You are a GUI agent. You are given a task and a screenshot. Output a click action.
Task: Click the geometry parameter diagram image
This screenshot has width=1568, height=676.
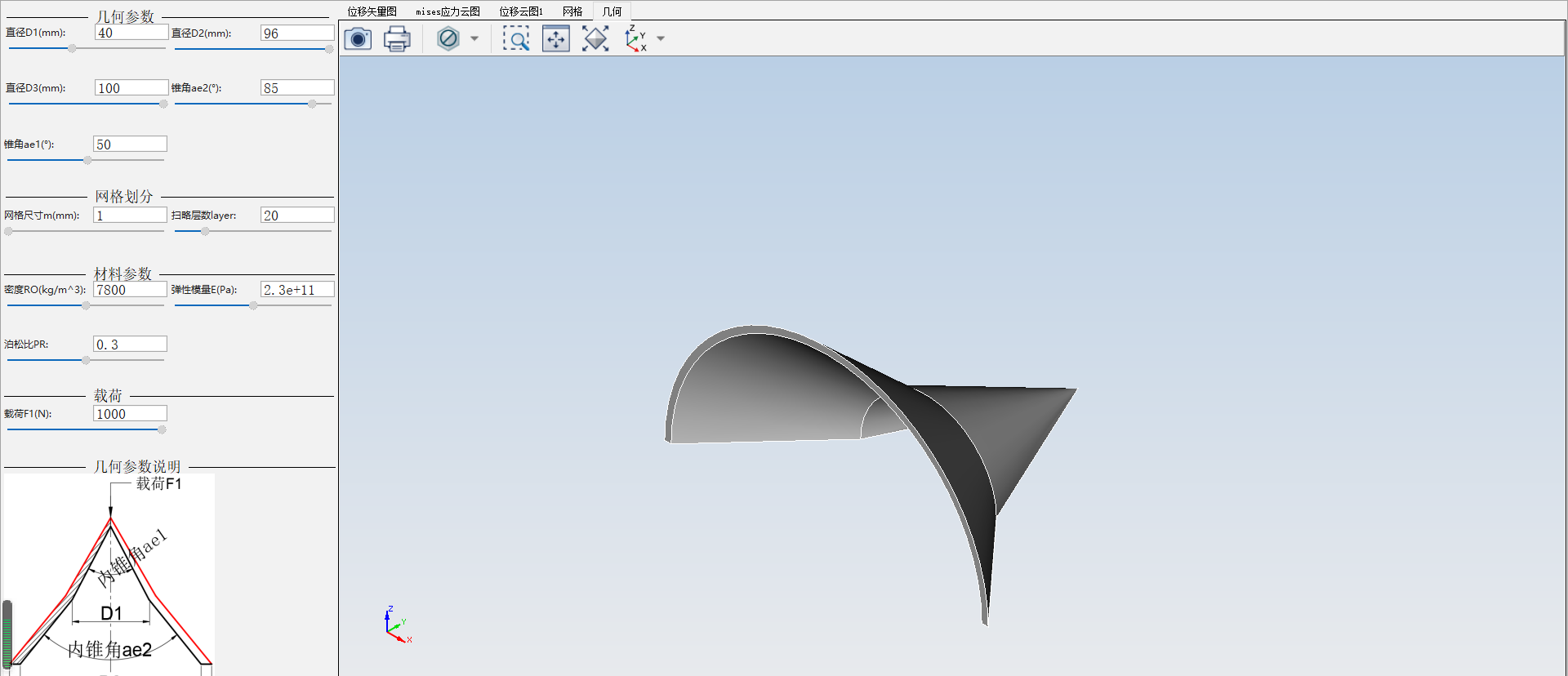point(109,575)
